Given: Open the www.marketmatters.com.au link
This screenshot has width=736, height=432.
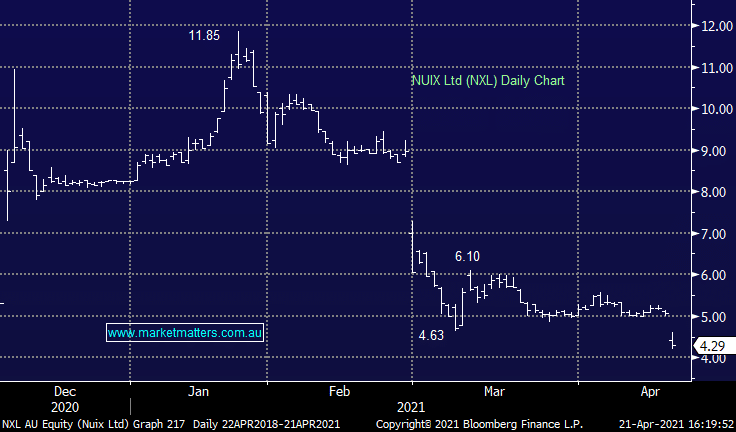Looking at the screenshot, I should click(184, 333).
